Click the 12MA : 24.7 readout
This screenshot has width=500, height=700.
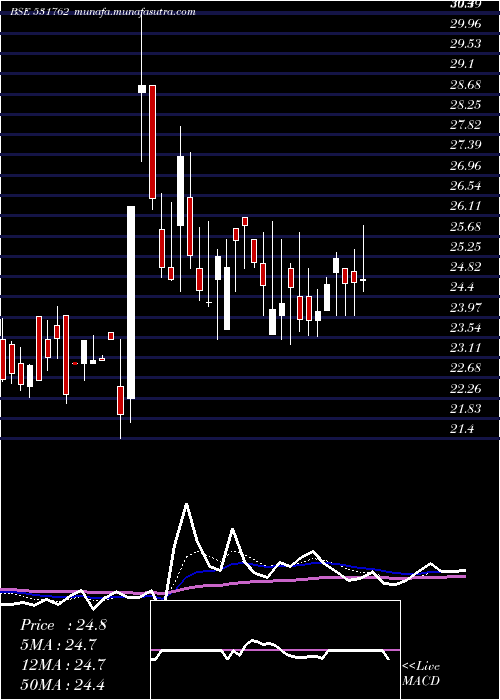tap(63, 664)
